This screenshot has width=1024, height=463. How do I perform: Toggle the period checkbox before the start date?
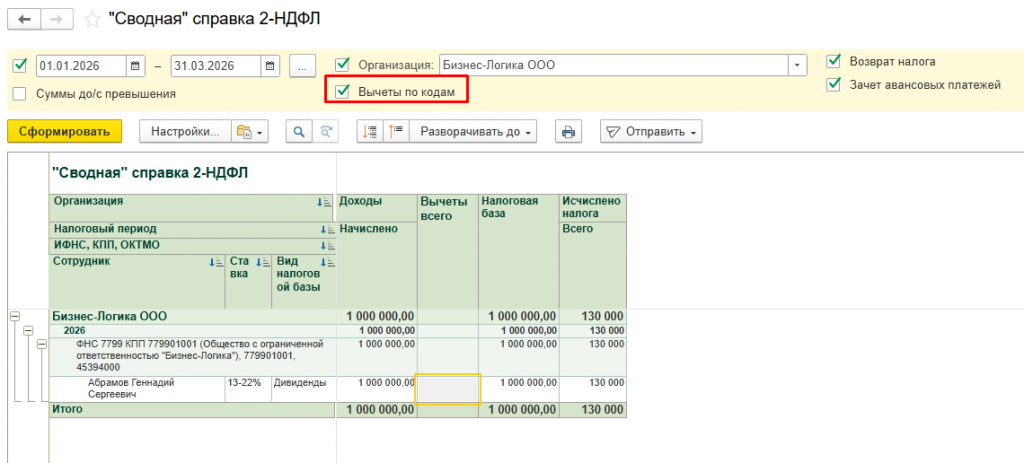pyautogui.click(x=20, y=65)
